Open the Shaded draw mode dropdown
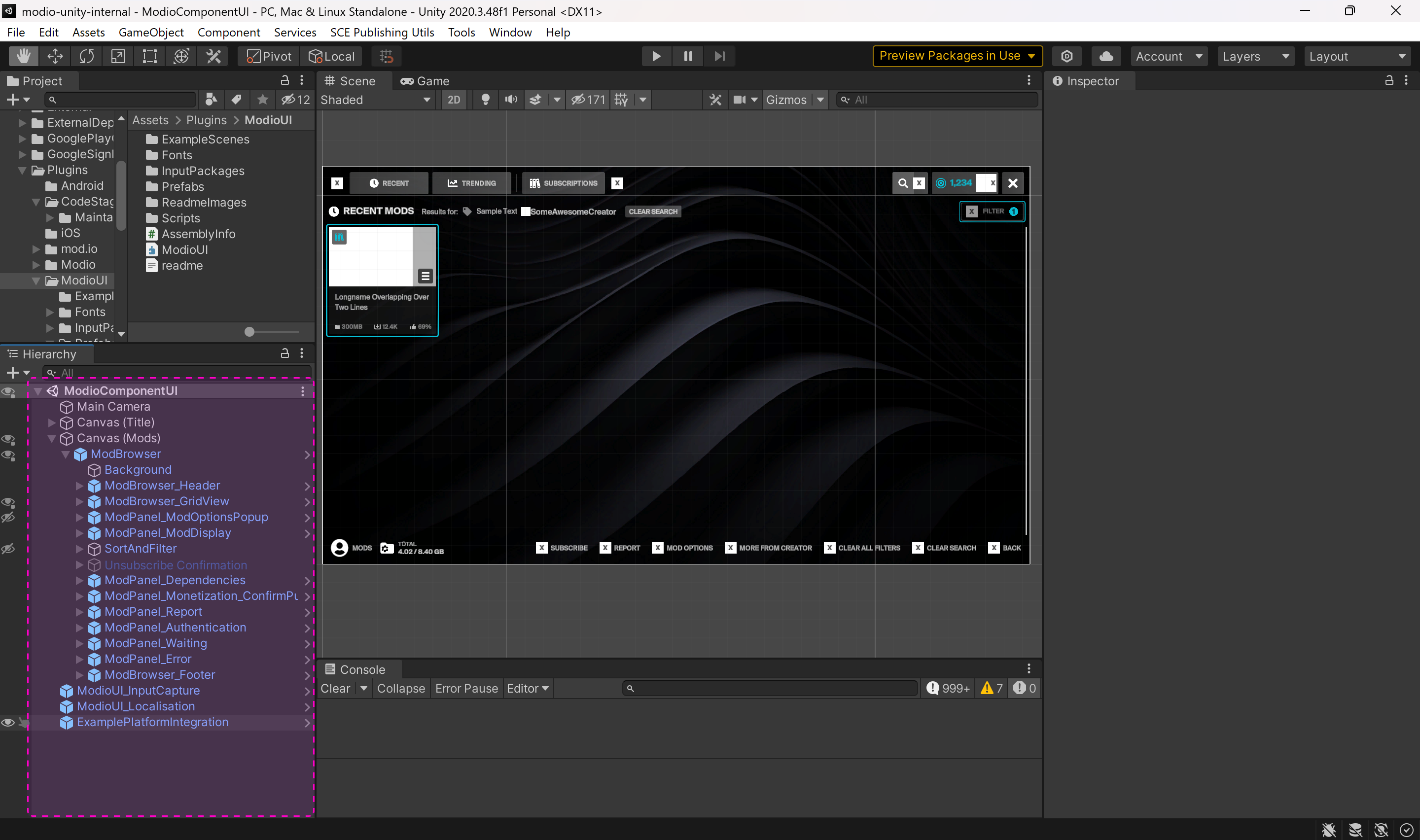Image resolution: width=1420 pixels, height=840 pixels. [x=376, y=100]
